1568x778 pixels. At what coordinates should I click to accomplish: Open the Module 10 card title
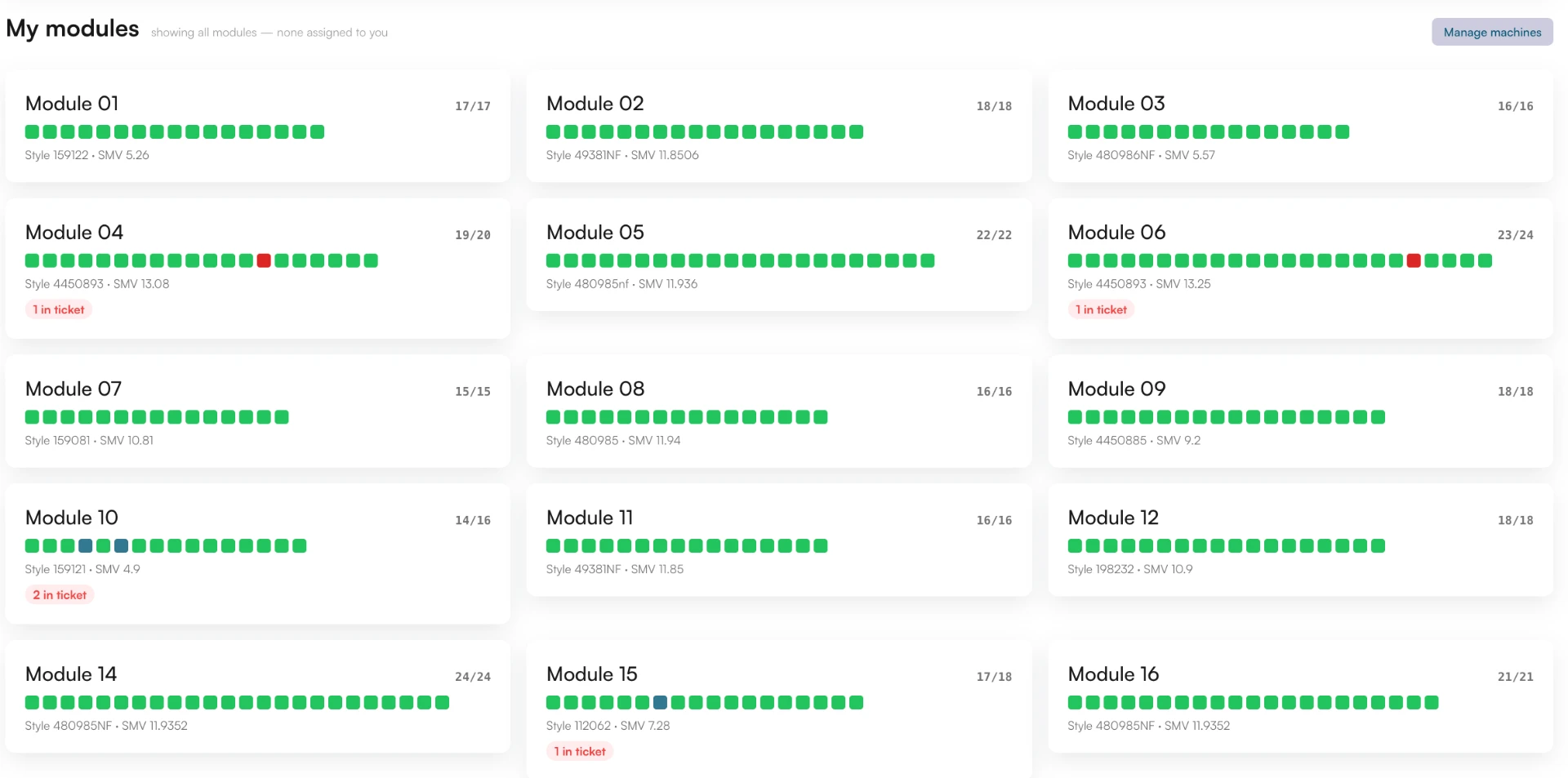72,518
